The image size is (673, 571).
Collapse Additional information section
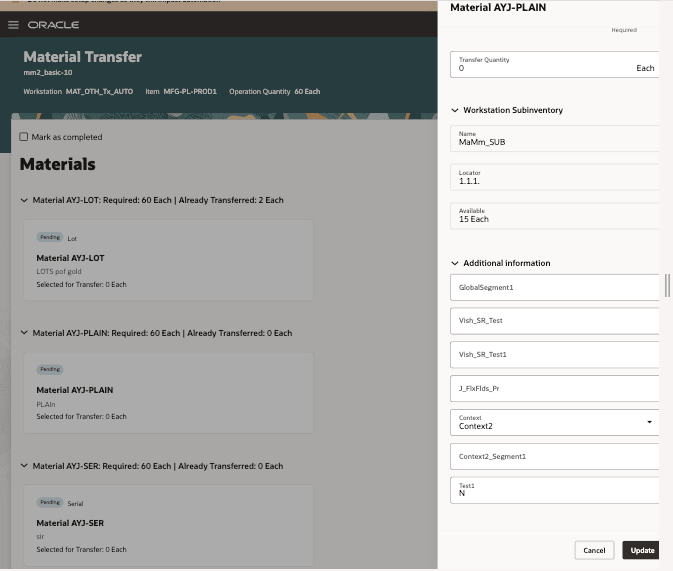coord(455,263)
